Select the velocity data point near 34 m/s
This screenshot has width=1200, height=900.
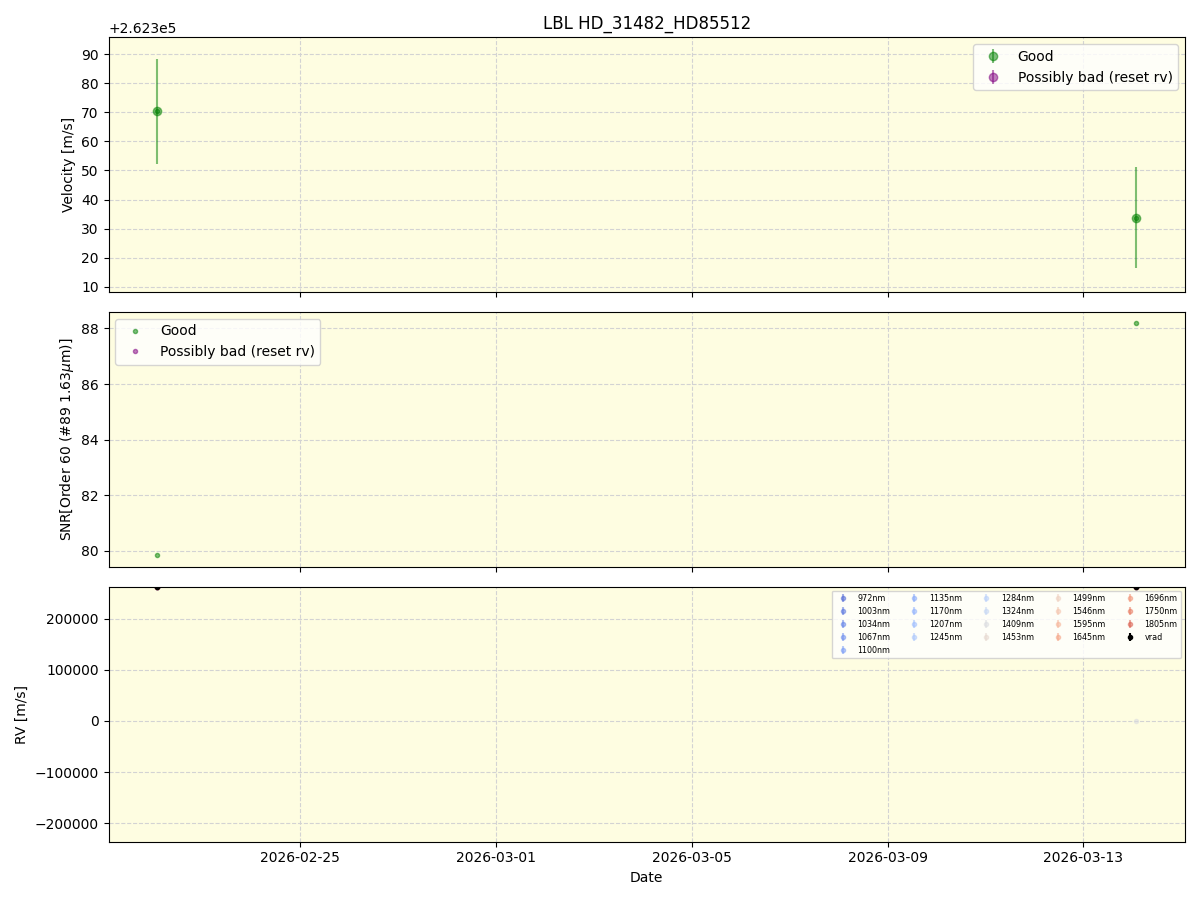[1136, 218]
